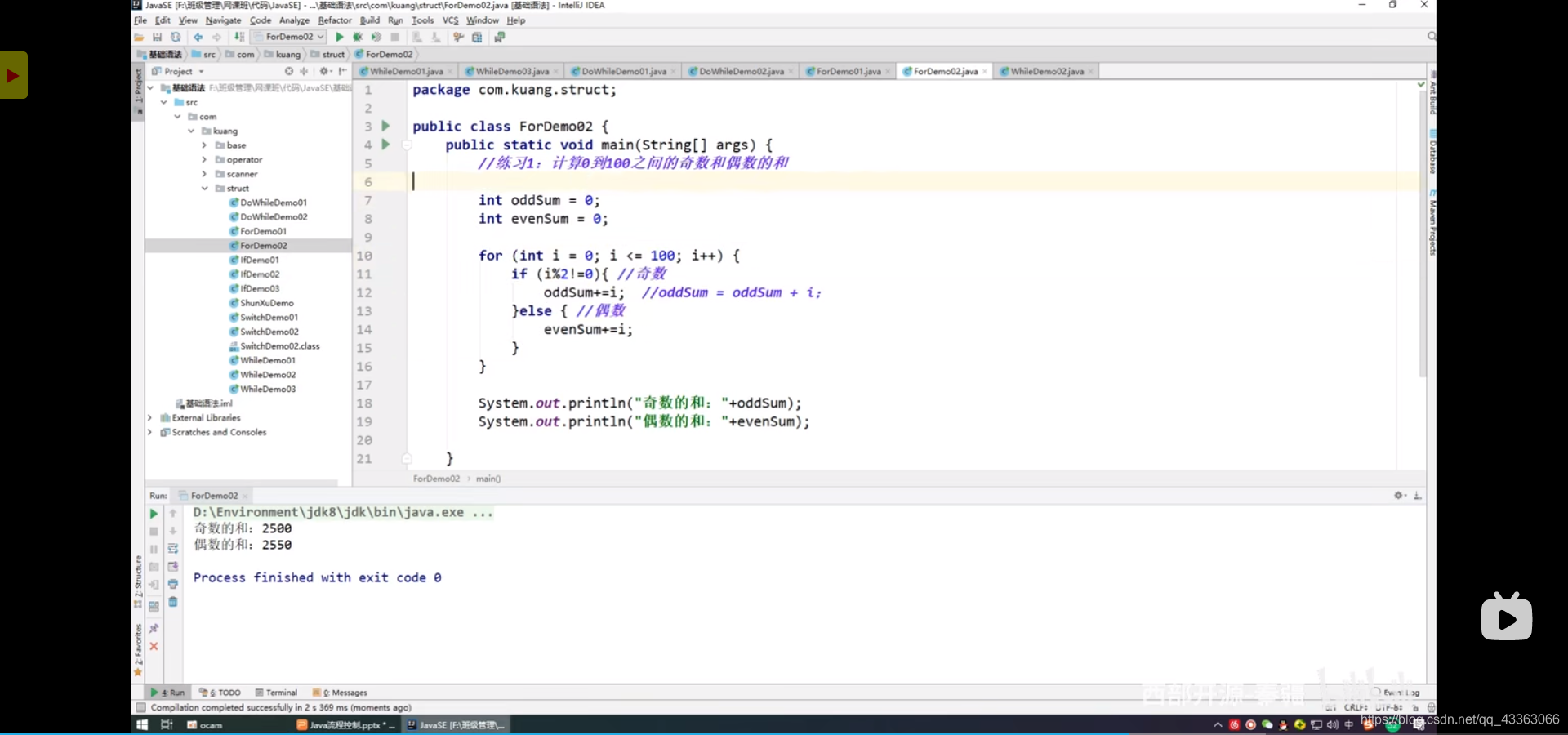This screenshot has height=735, width=1568.
Task: Toggle tool window bars via status bar corner icon
Action: tap(140, 708)
